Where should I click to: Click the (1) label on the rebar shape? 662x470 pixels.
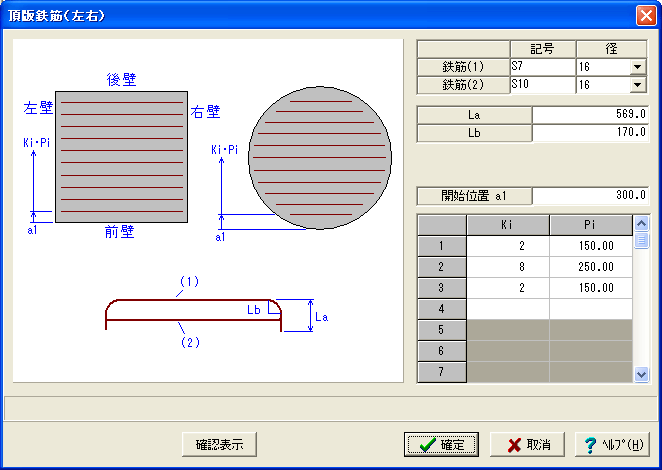click(x=190, y=282)
